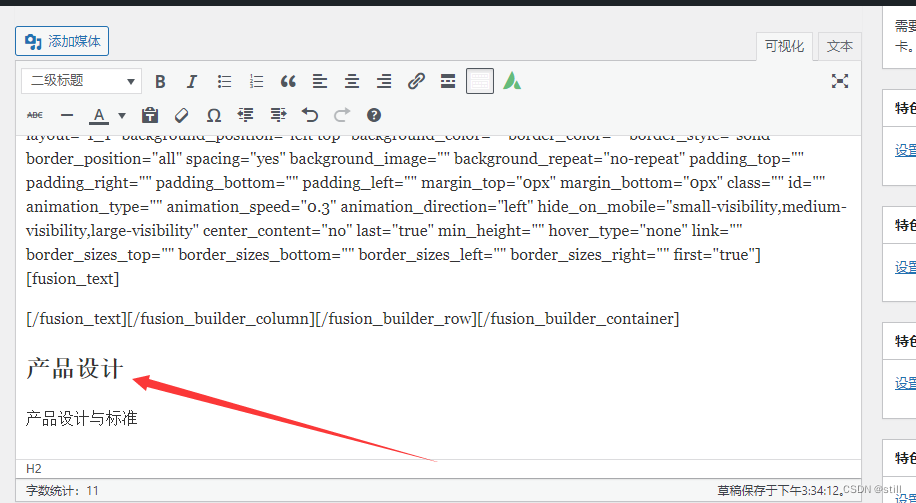Click the [fusion_text] shortcode line
This screenshot has width=916, height=503.
click(72, 279)
